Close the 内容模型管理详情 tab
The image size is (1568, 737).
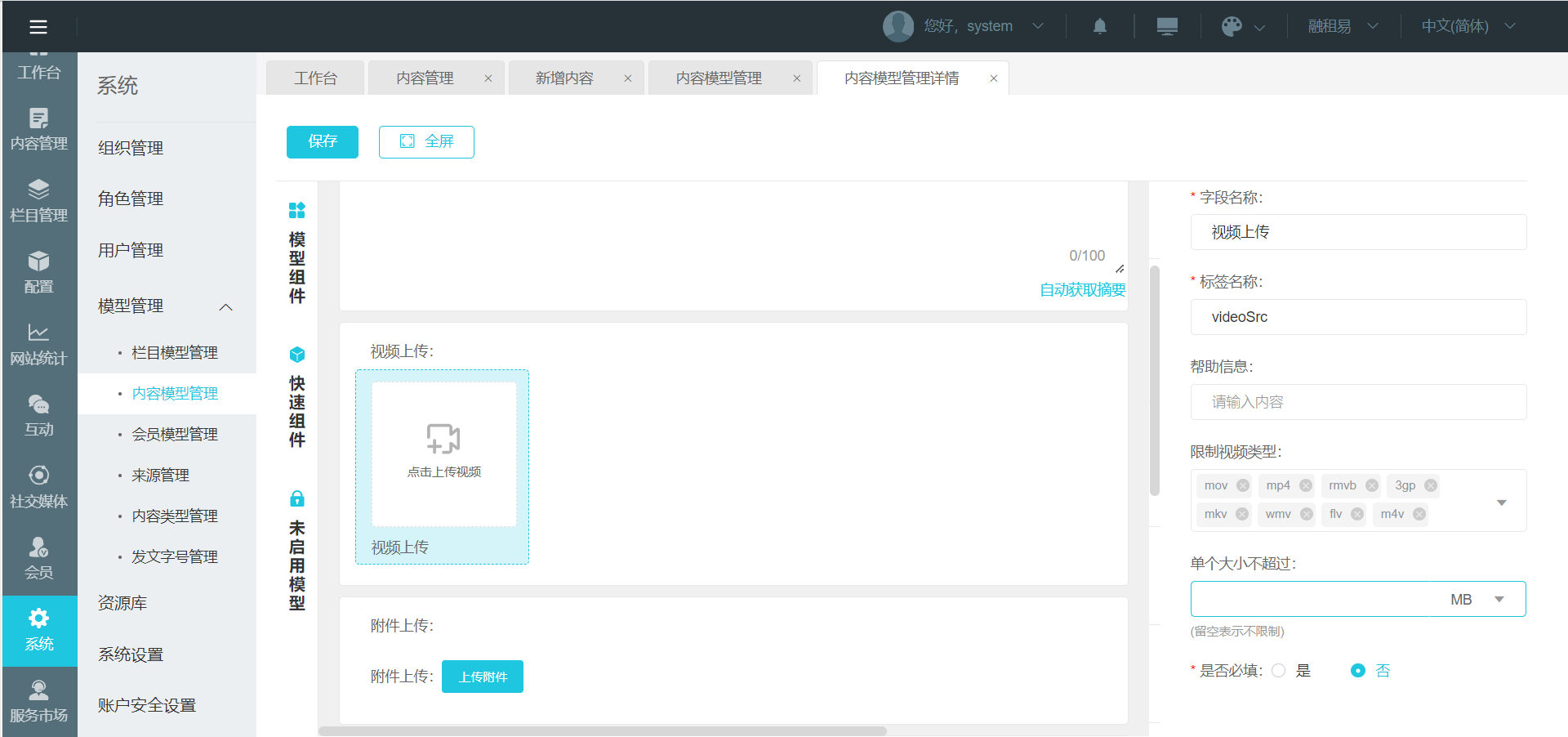[x=994, y=78]
